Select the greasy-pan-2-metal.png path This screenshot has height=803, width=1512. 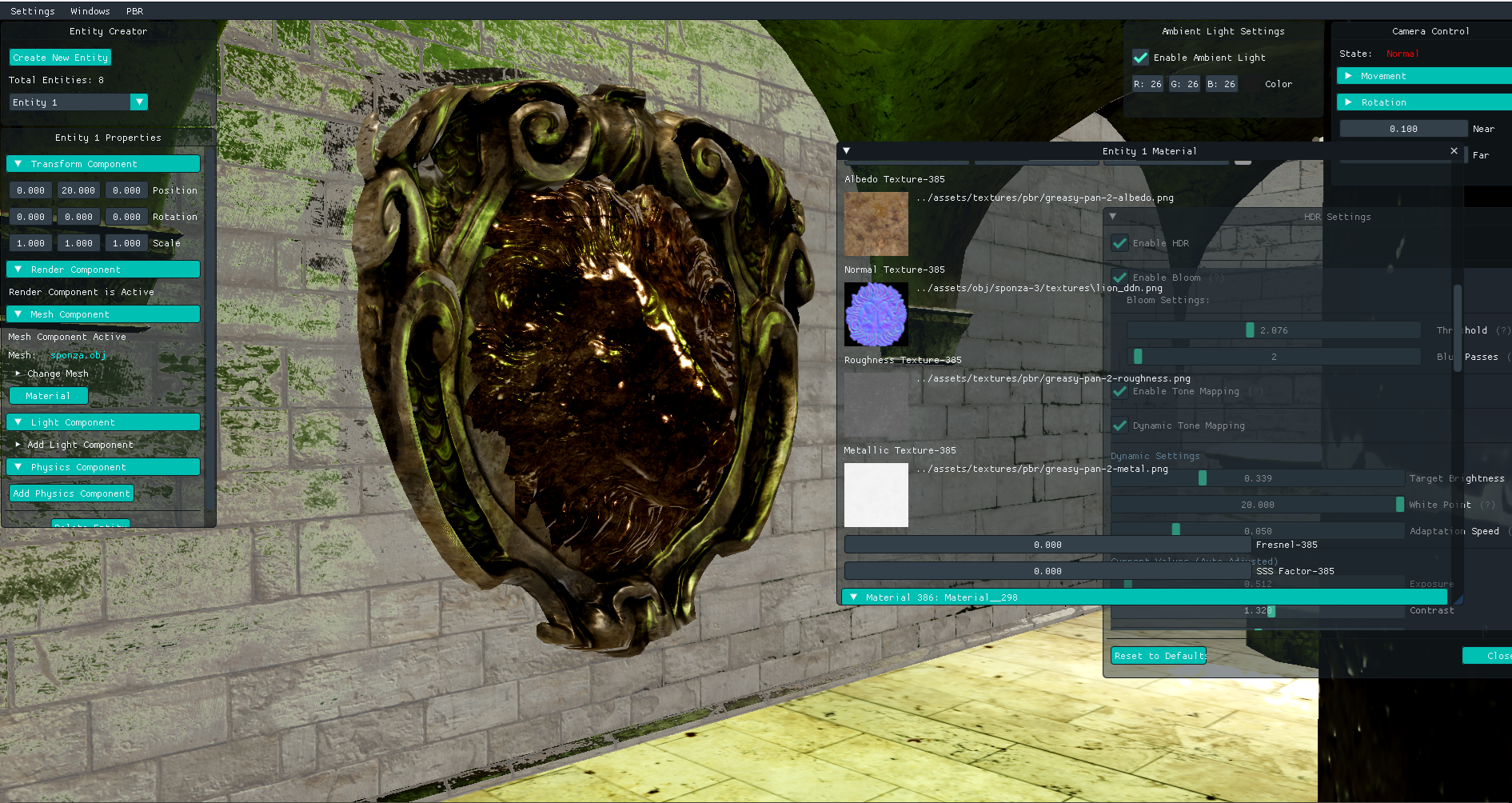[x=1042, y=469]
